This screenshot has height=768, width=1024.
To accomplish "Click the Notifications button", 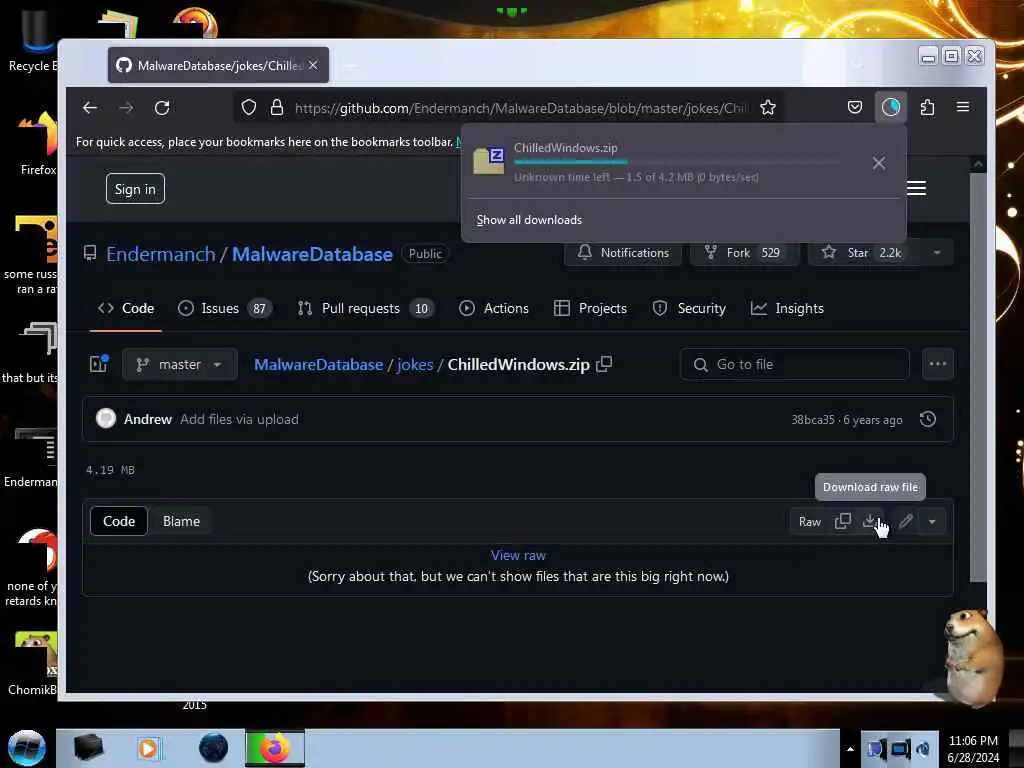I will pos(623,253).
